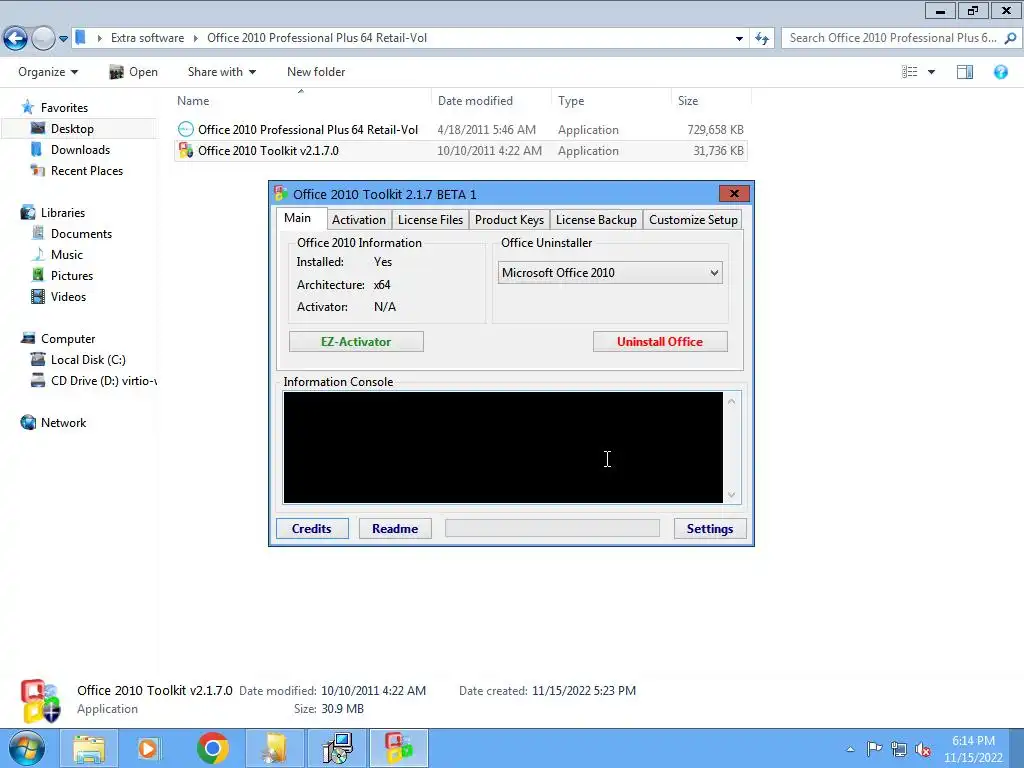1024x768 pixels.
Task: Create a New folder
Action: click(316, 72)
